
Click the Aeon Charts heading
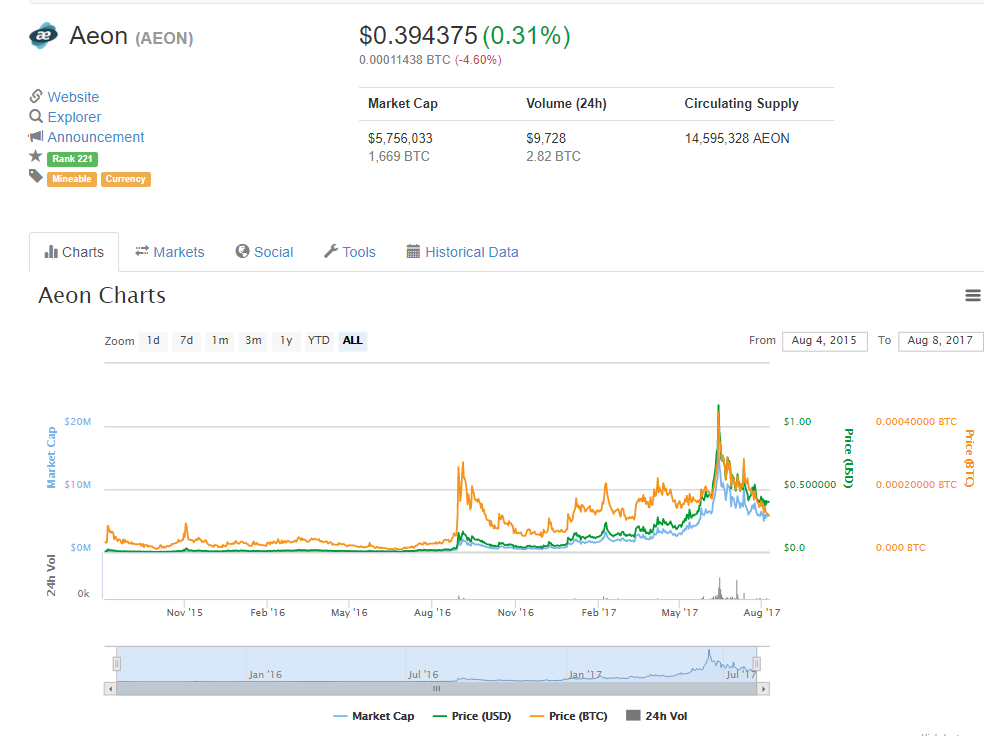click(x=102, y=296)
